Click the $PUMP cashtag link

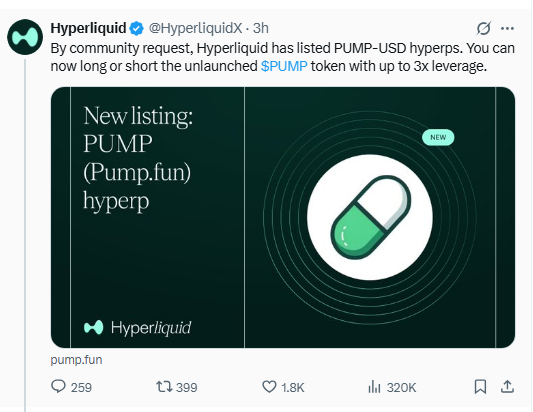pos(284,66)
